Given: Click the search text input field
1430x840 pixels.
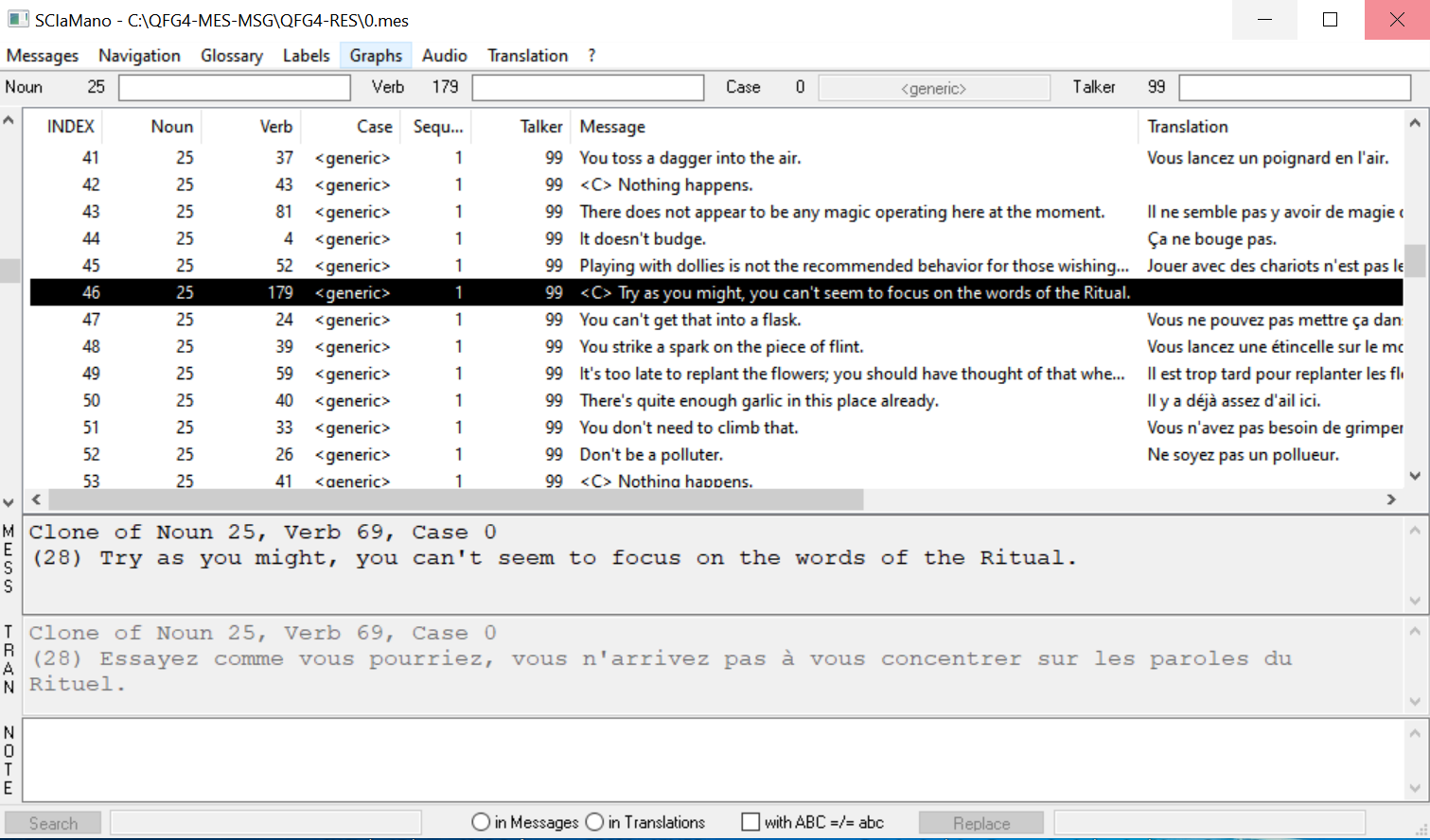Looking at the screenshot, I should (266, 823).
